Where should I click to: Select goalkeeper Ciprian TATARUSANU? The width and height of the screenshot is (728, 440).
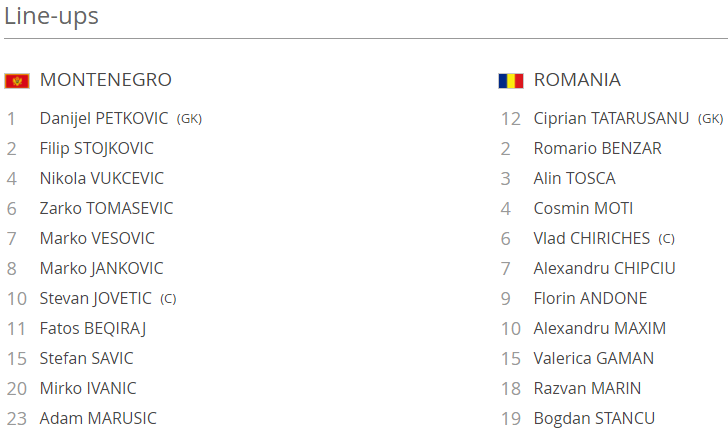611,118
